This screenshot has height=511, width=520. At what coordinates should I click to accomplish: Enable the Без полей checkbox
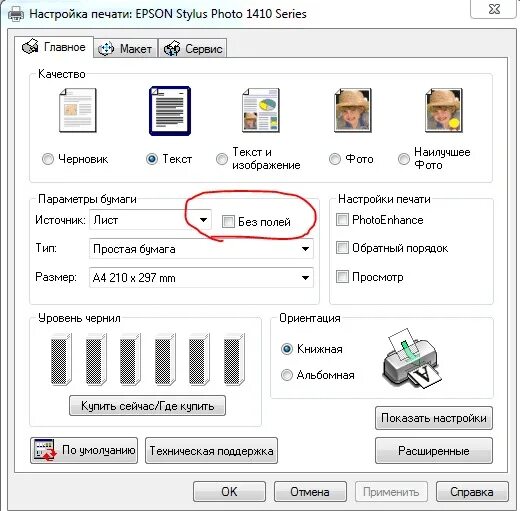click(x=228, y=221)
